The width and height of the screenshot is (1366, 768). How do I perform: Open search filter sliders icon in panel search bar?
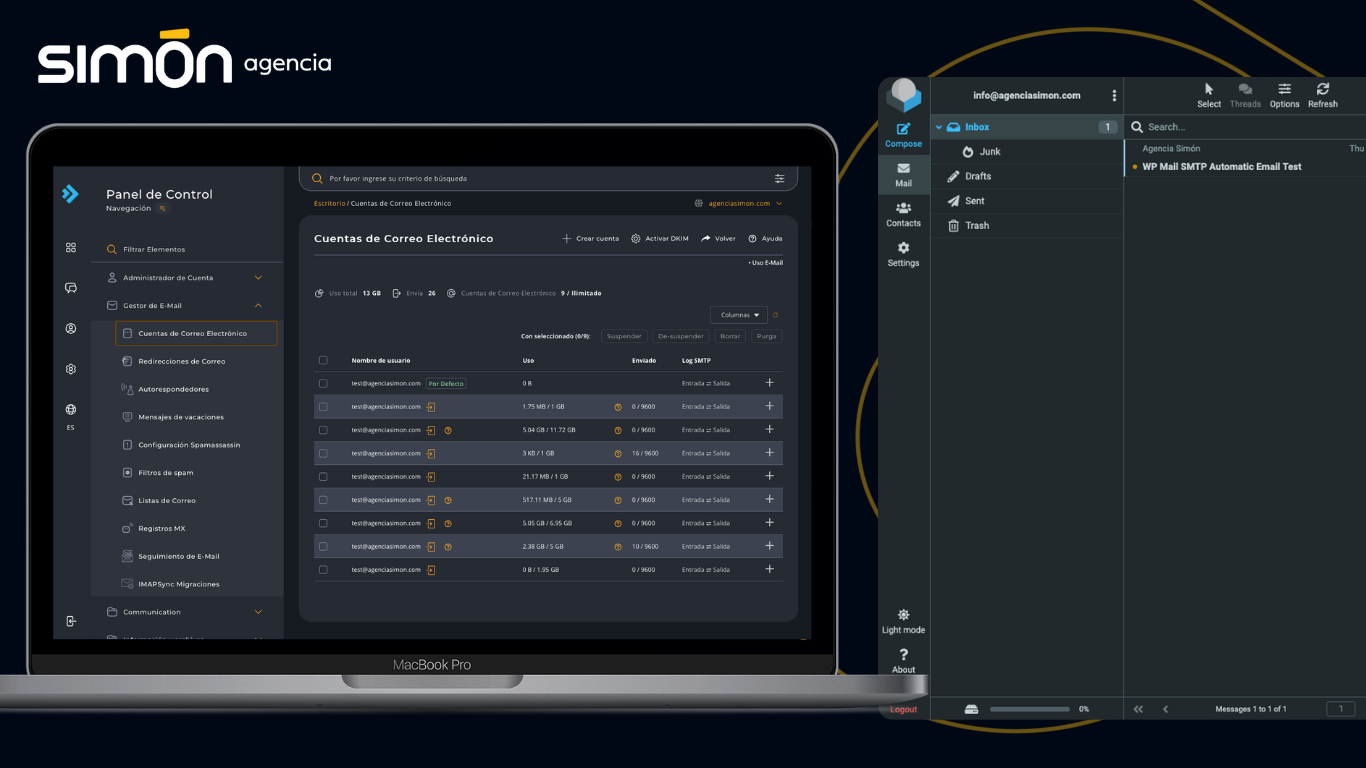(779, 178)
